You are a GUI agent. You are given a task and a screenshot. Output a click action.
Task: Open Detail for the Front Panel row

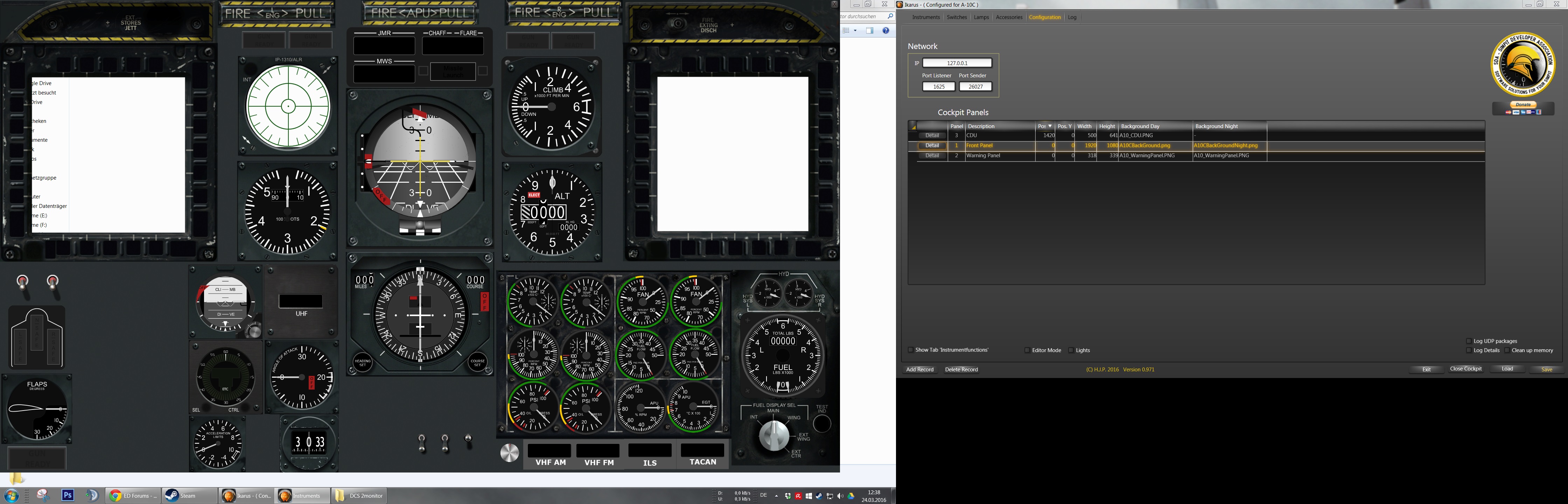[932, 146]
